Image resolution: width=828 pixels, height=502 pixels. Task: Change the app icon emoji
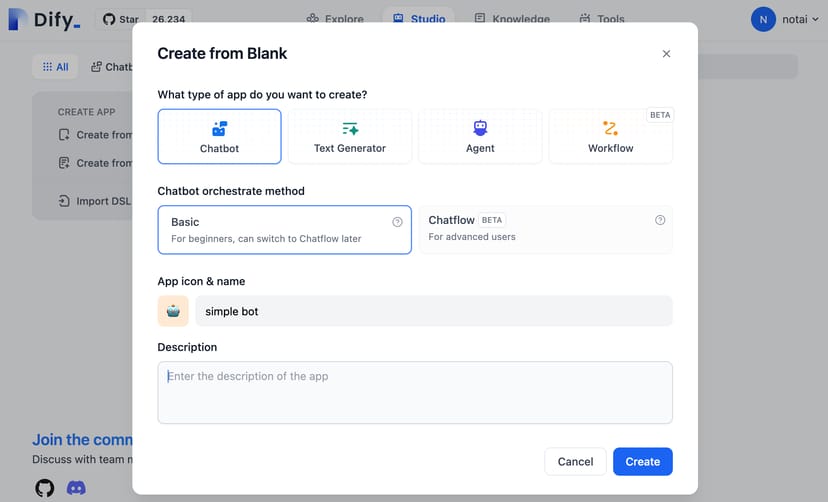[174, 311]
